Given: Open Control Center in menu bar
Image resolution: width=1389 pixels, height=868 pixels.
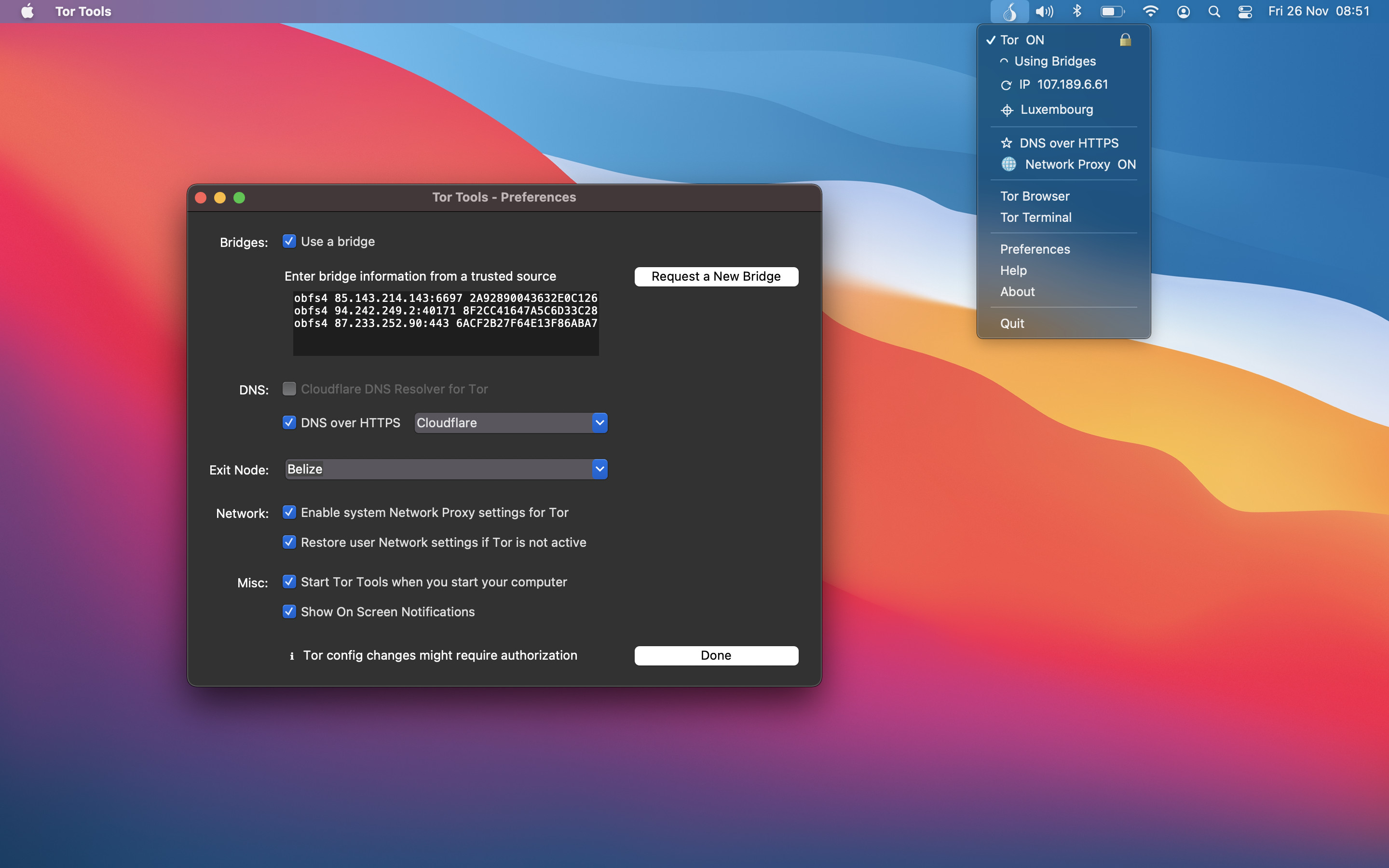Looking at the screenshot, I should [x=1245, y=12].
